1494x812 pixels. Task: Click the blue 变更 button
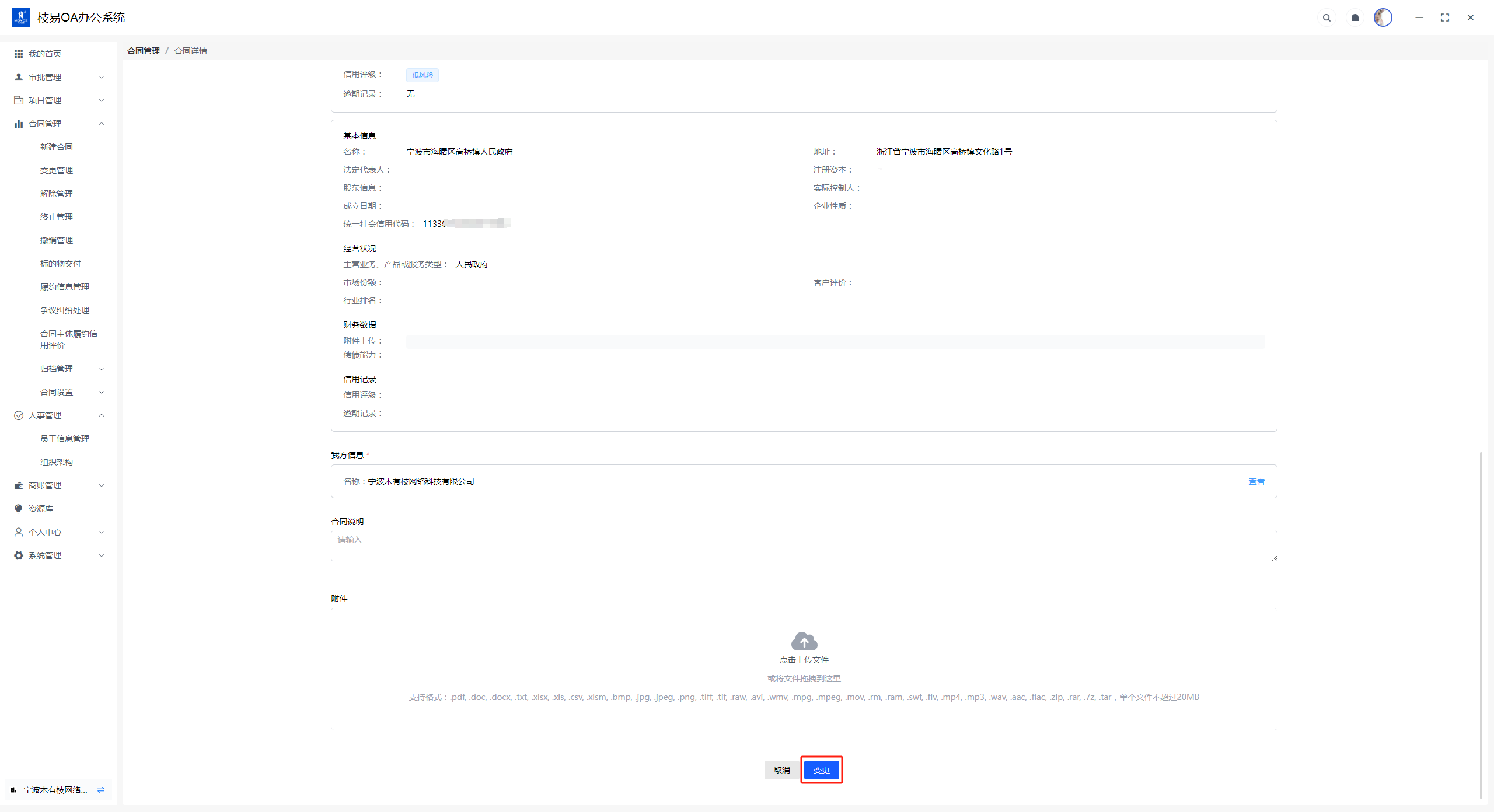(x=821, y=770)
